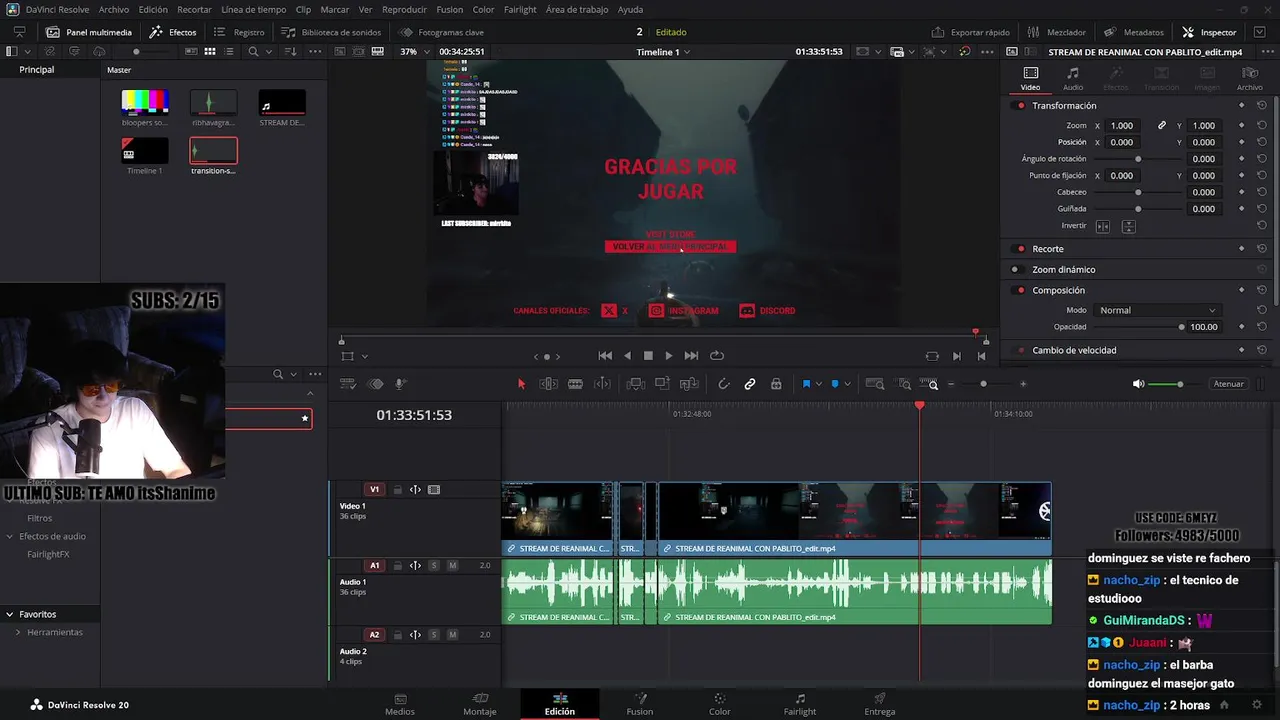Toggle loop playback
Viewport: 1280px width, 720px height.
click(717, 356)
